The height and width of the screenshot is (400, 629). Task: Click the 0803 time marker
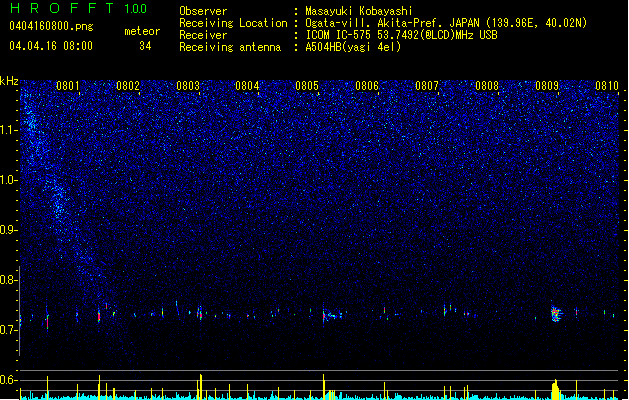click(188, 85)
